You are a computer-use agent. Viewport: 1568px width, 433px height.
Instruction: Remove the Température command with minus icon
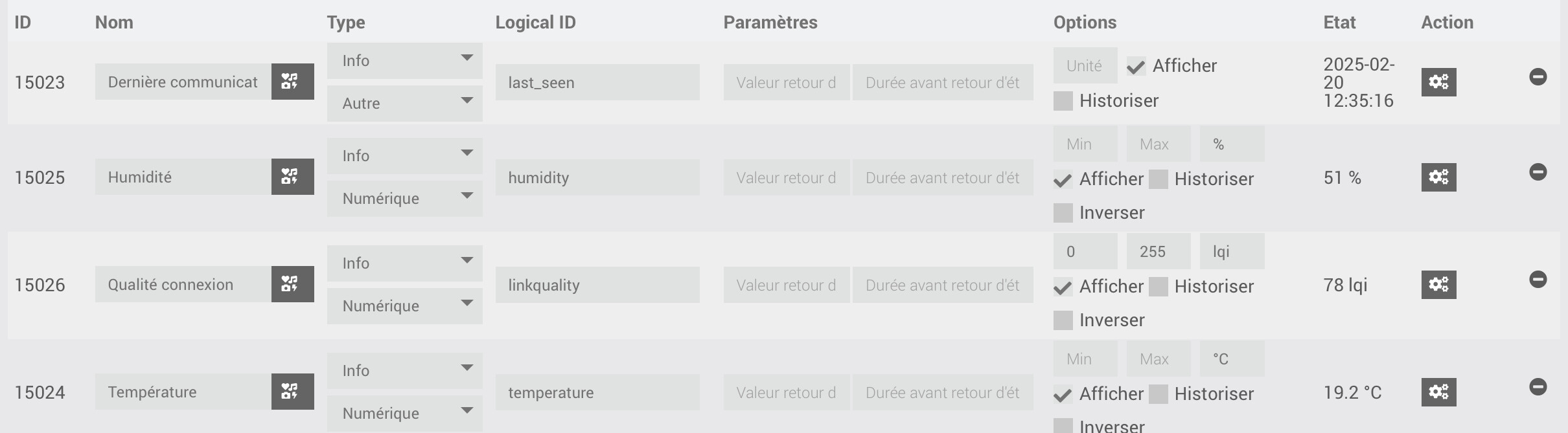click(x=1538, y=387)
